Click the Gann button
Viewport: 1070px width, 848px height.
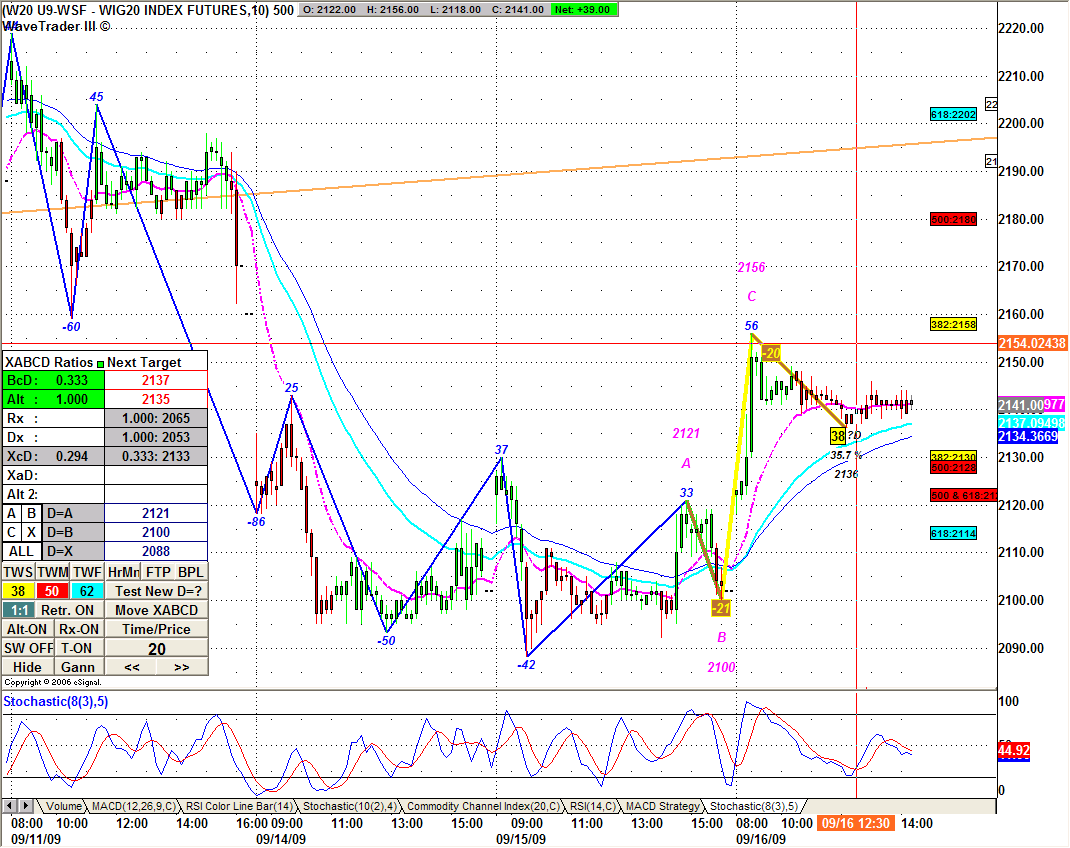point(77,667)
